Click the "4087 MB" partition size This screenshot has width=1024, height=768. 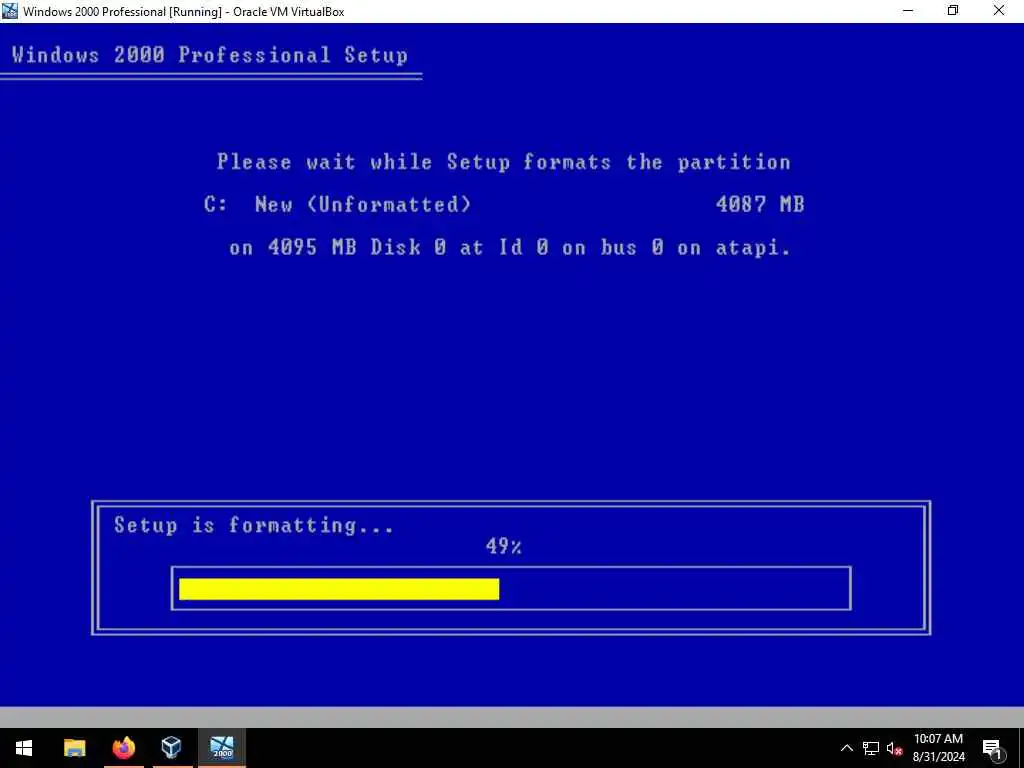tap(760, 204)
